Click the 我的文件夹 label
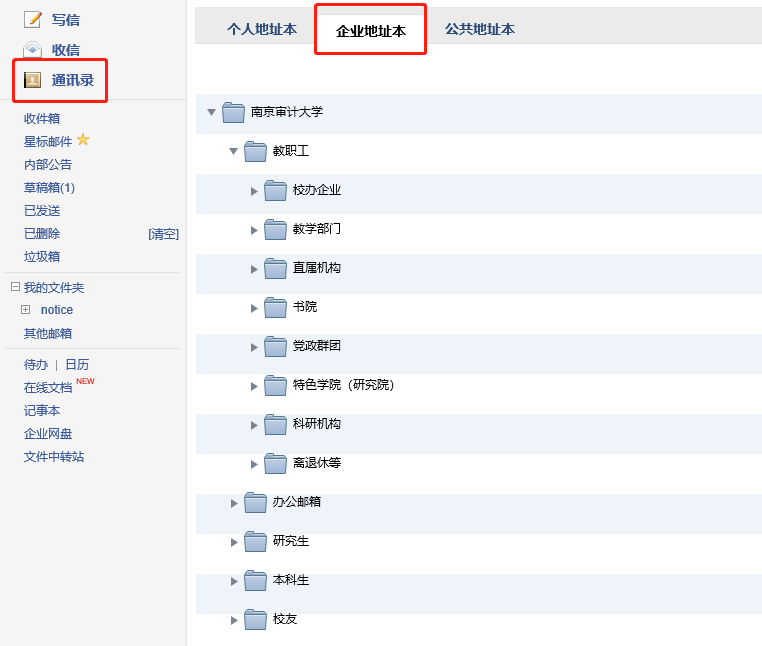Screen dimensions: 762x646 (54, 288)
